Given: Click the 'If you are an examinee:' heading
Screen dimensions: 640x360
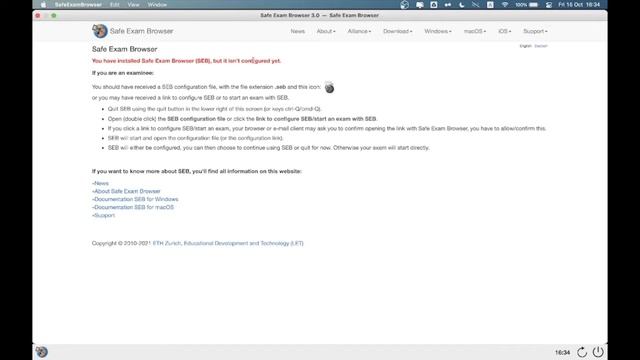Looking at the screenshot, I should click(123, 73).
